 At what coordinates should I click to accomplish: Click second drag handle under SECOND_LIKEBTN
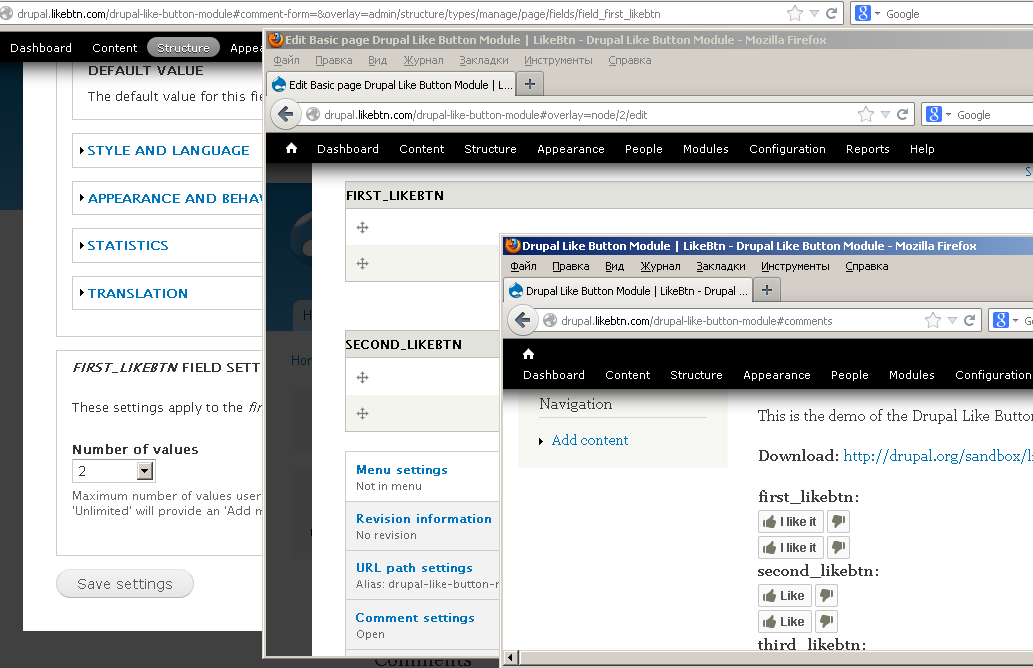pos(362,414)
